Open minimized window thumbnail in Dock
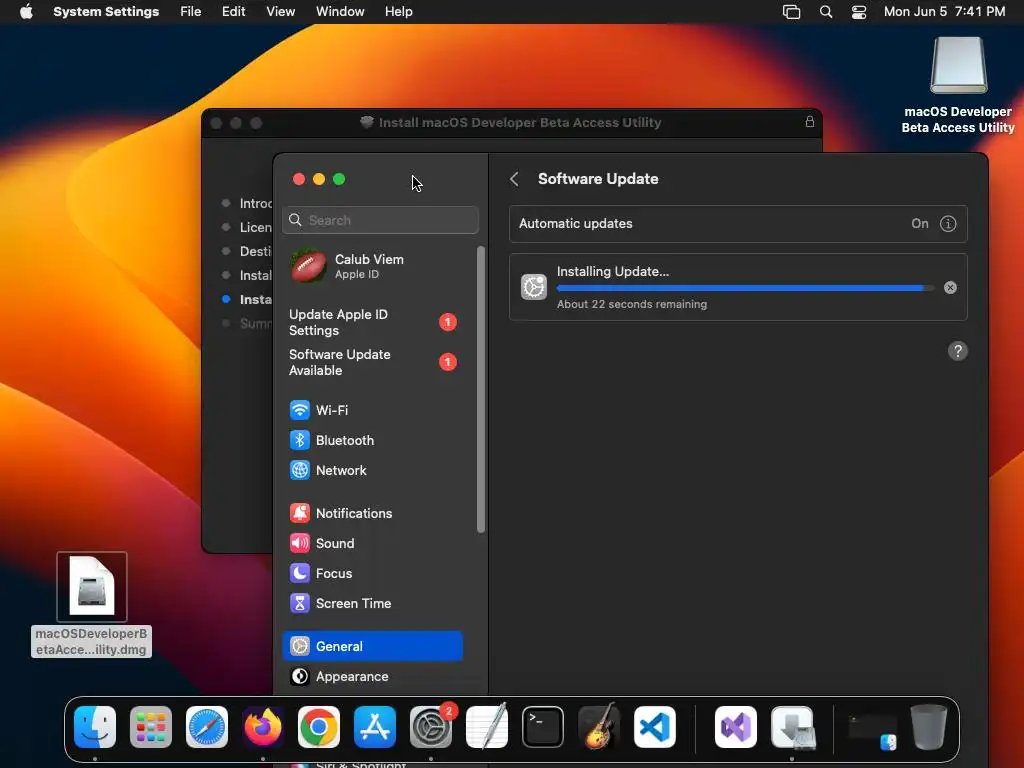This screenshot has width=1024, height=768. pos(872,730)
